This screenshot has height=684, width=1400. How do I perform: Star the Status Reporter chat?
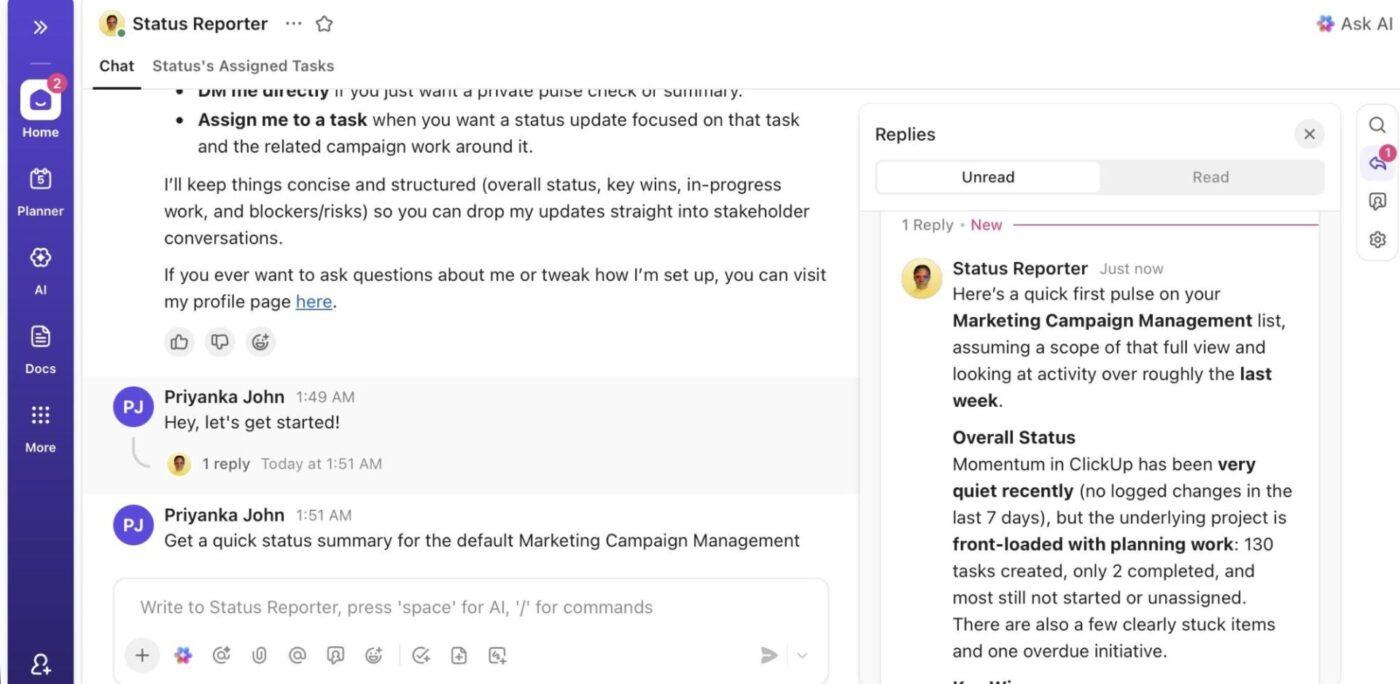pyautogui.click(x=323, y=22)
